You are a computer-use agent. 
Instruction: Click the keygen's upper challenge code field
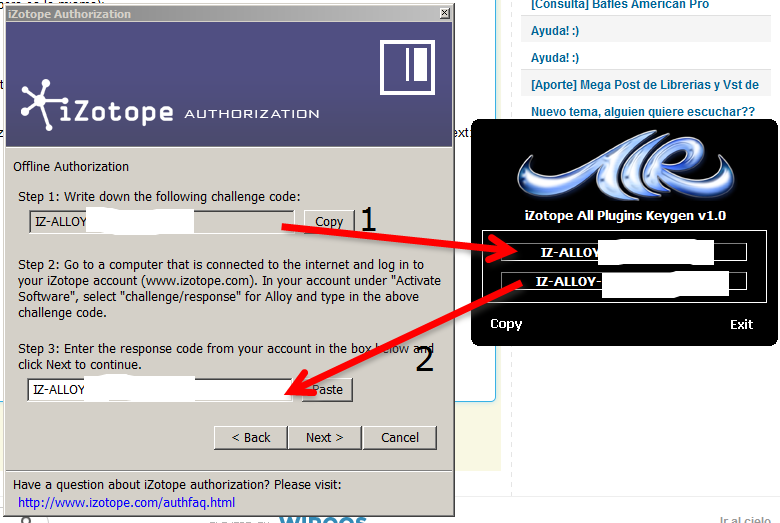pyautogui.click(x=624, y=252)
